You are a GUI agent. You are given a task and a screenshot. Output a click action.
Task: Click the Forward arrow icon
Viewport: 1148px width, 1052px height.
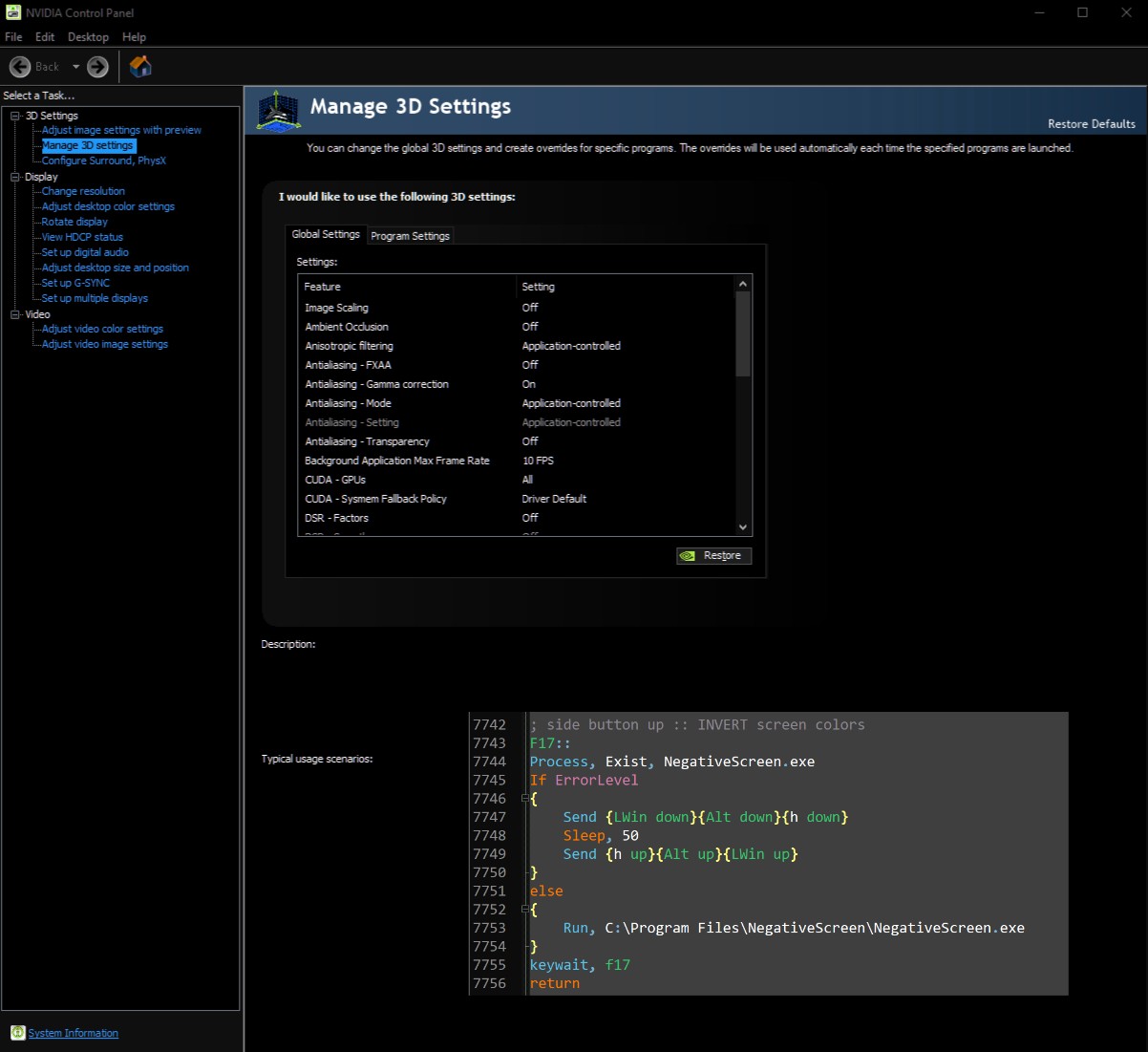click(x=97, y=67)
